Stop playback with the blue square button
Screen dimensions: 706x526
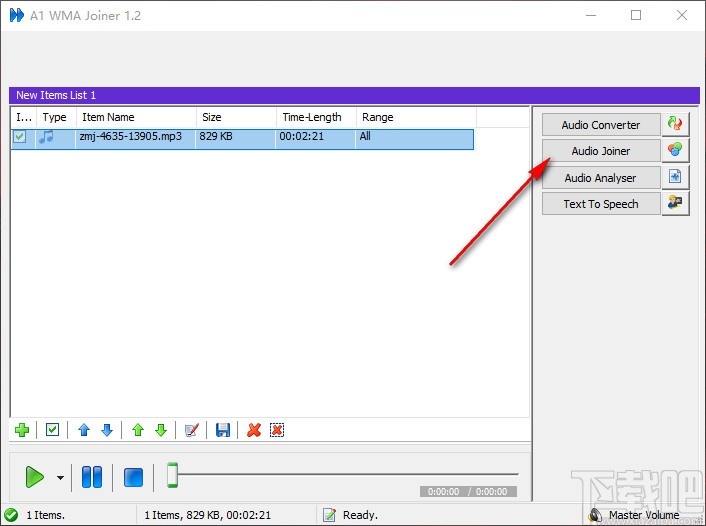(133, 477)
